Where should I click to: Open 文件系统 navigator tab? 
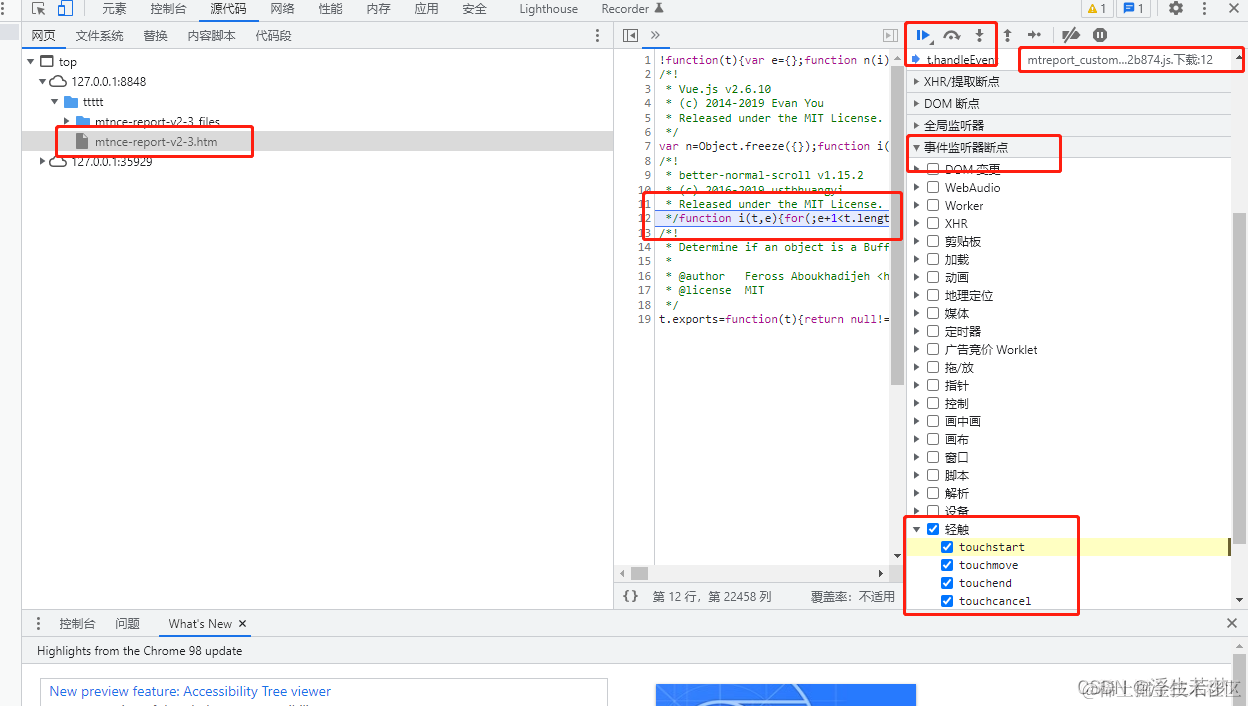(x=100, y=35)
